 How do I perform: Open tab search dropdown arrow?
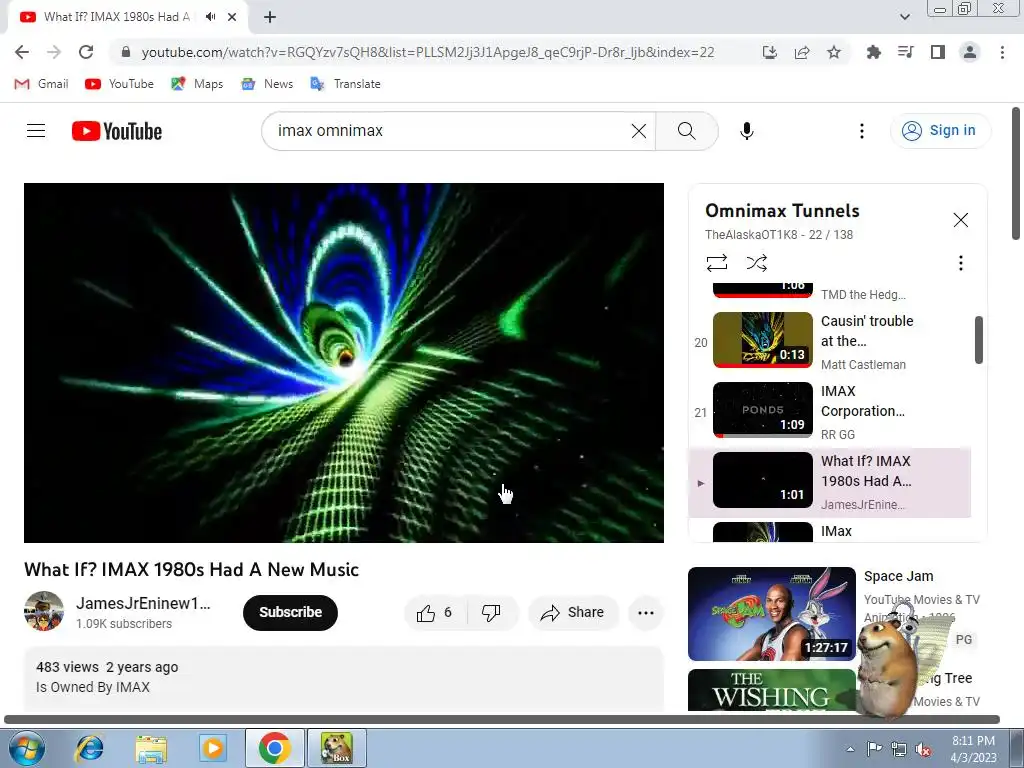(x=904, y=17)
